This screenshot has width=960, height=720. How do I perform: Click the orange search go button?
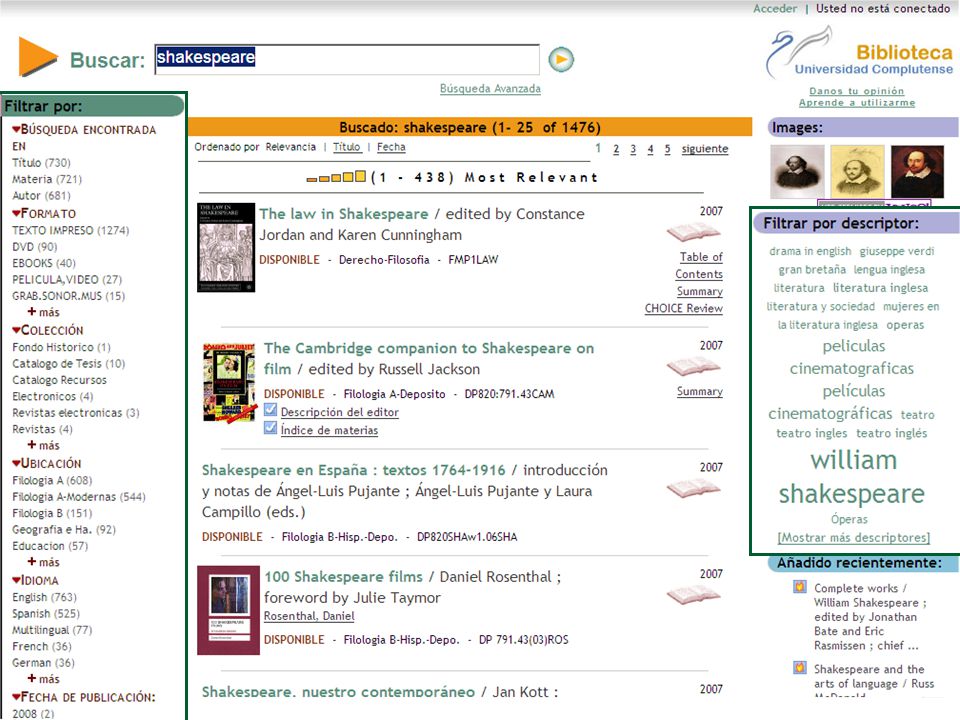pyautogui.click(x=561, y=59)
